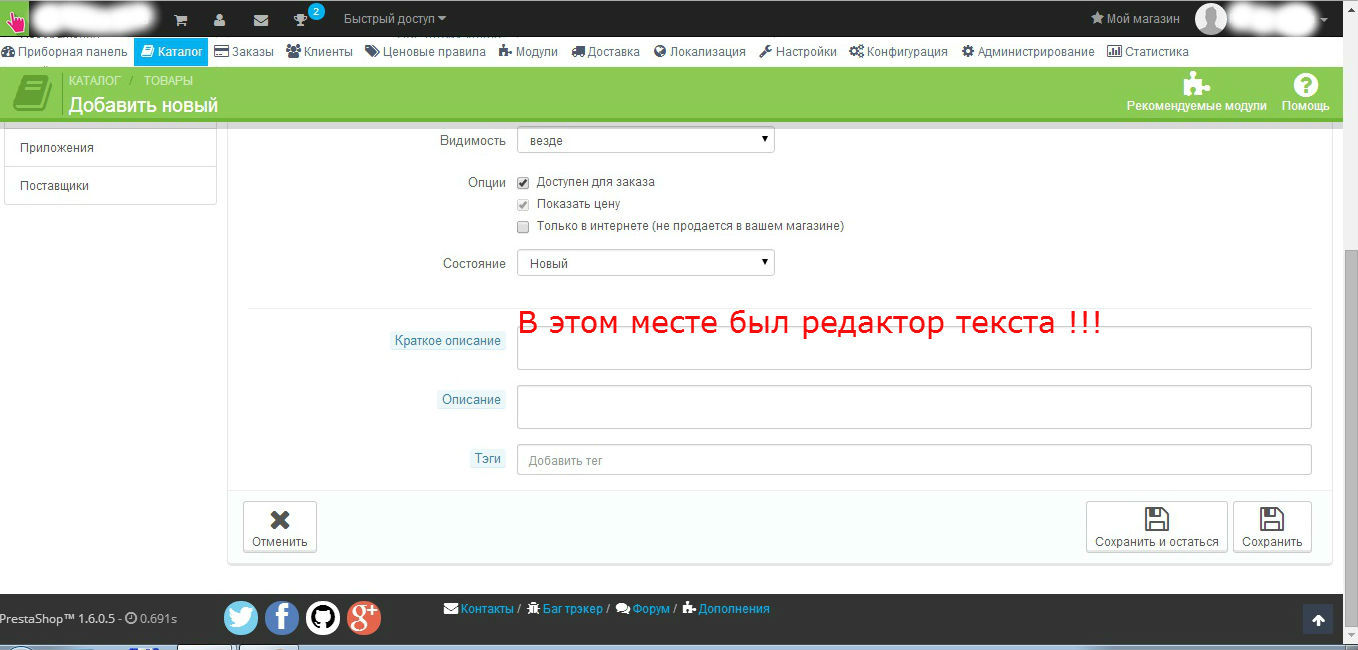
Task: Open the Дополнения footer link
Action: pos(727,608)
